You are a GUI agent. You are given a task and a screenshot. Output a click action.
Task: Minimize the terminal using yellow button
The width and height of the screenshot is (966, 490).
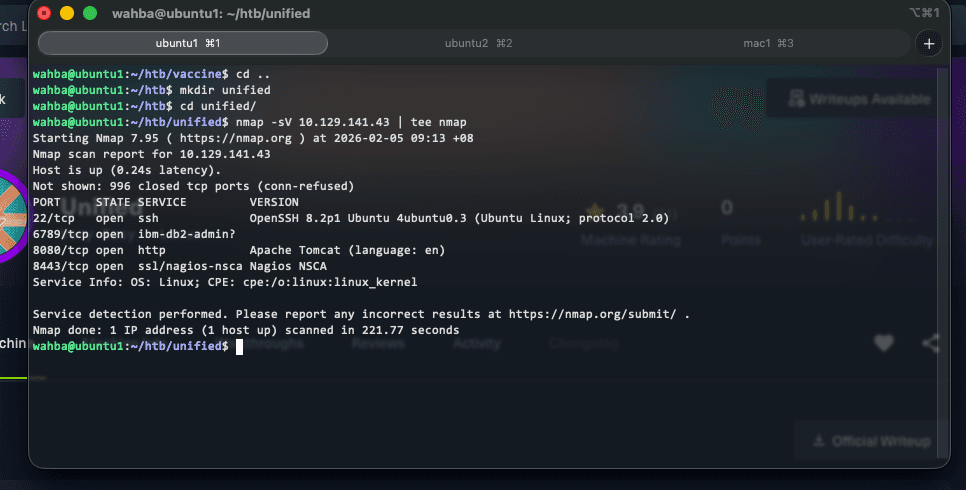pyautogui.click(x=67, y=13)
